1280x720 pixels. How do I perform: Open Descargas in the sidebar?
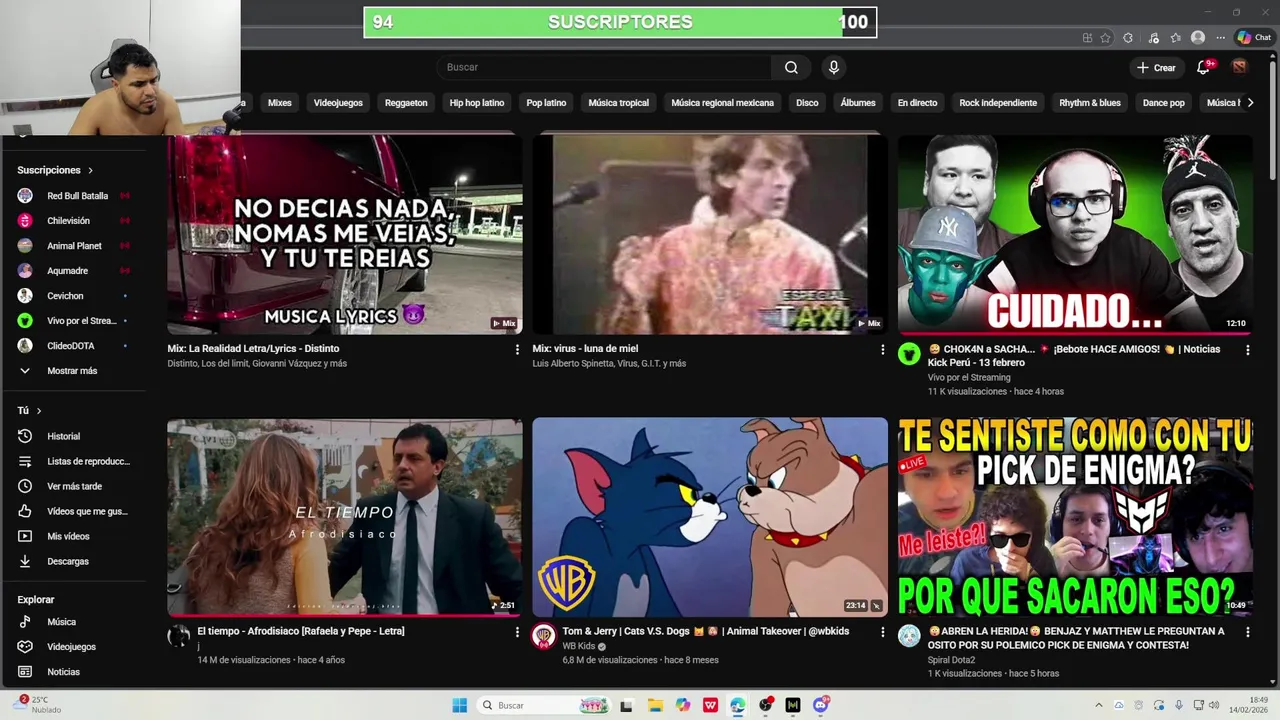[73, 561]
